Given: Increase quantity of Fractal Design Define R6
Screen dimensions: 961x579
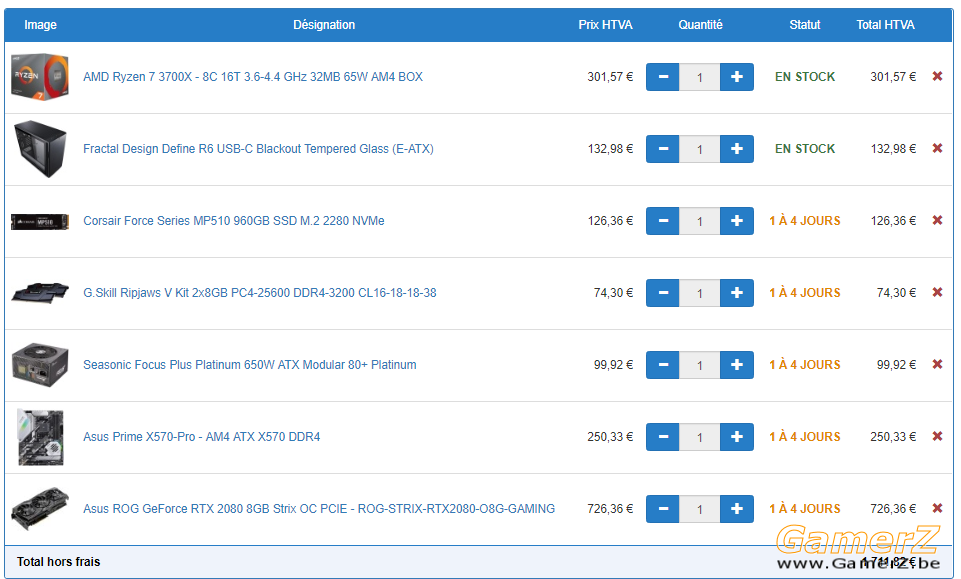Looking at the screenshot, I should point(737,149).
